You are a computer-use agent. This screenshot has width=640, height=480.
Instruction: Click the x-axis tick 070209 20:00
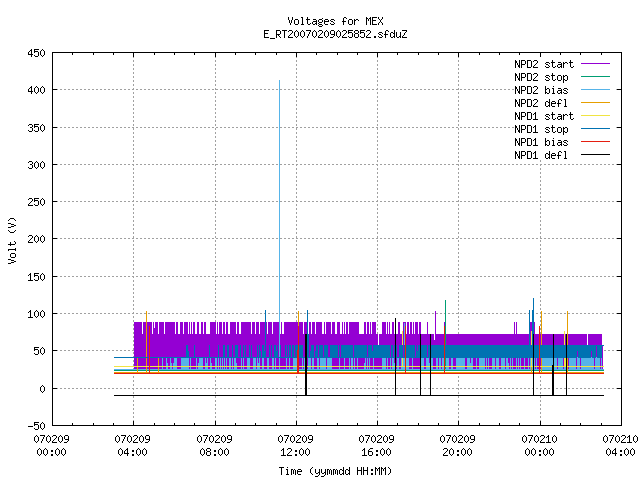point(458,446)
